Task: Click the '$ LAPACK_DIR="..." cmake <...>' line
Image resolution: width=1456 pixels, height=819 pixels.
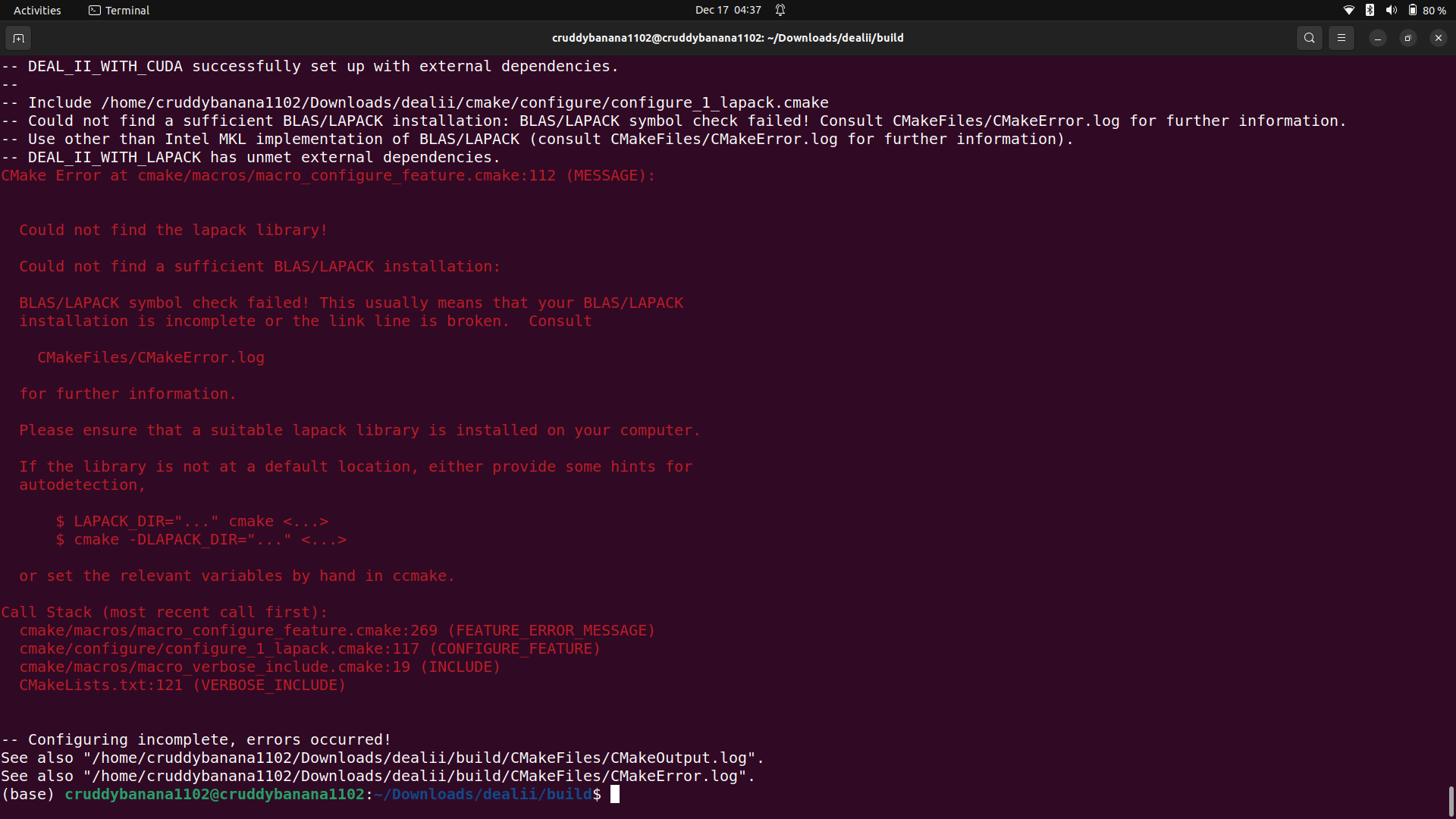Action: (192, 521)
